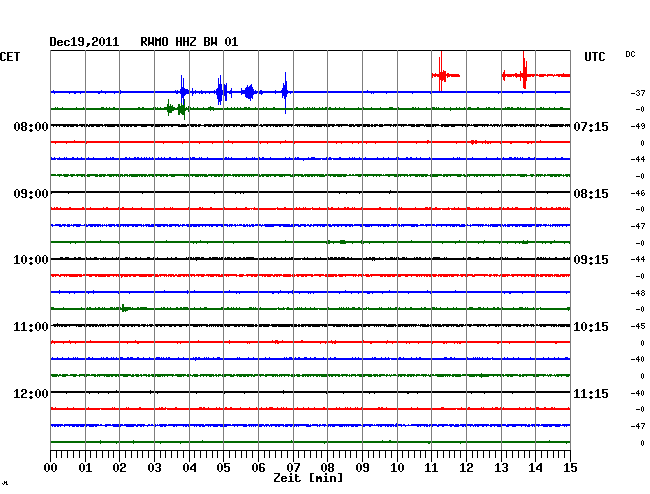Select the 10:15 UTC time label

tap(591, 327)
